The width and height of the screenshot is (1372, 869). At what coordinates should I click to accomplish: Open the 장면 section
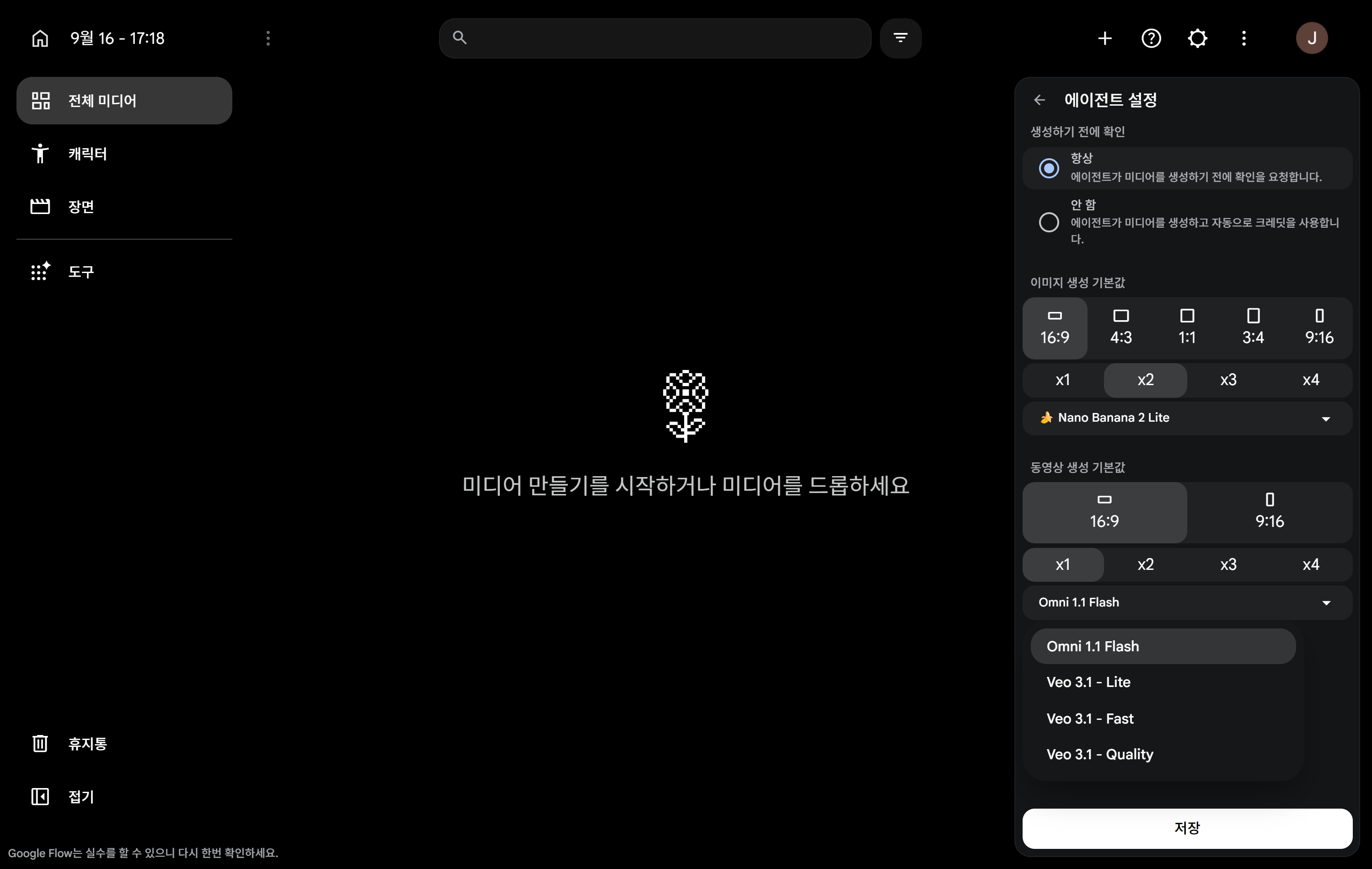pos(124,206)
